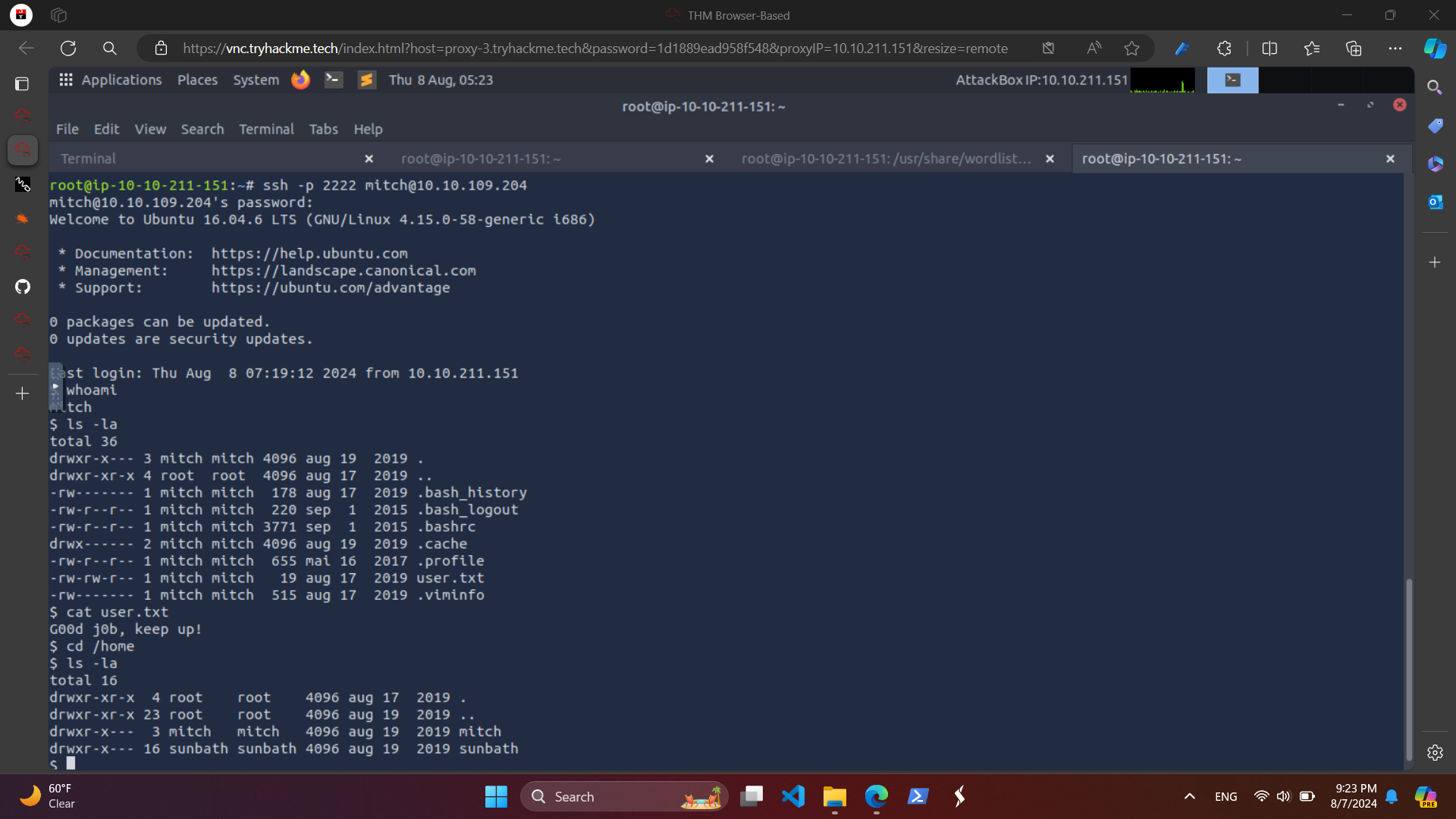Open weather widget showing 60°F Clear

coord(47,796)
